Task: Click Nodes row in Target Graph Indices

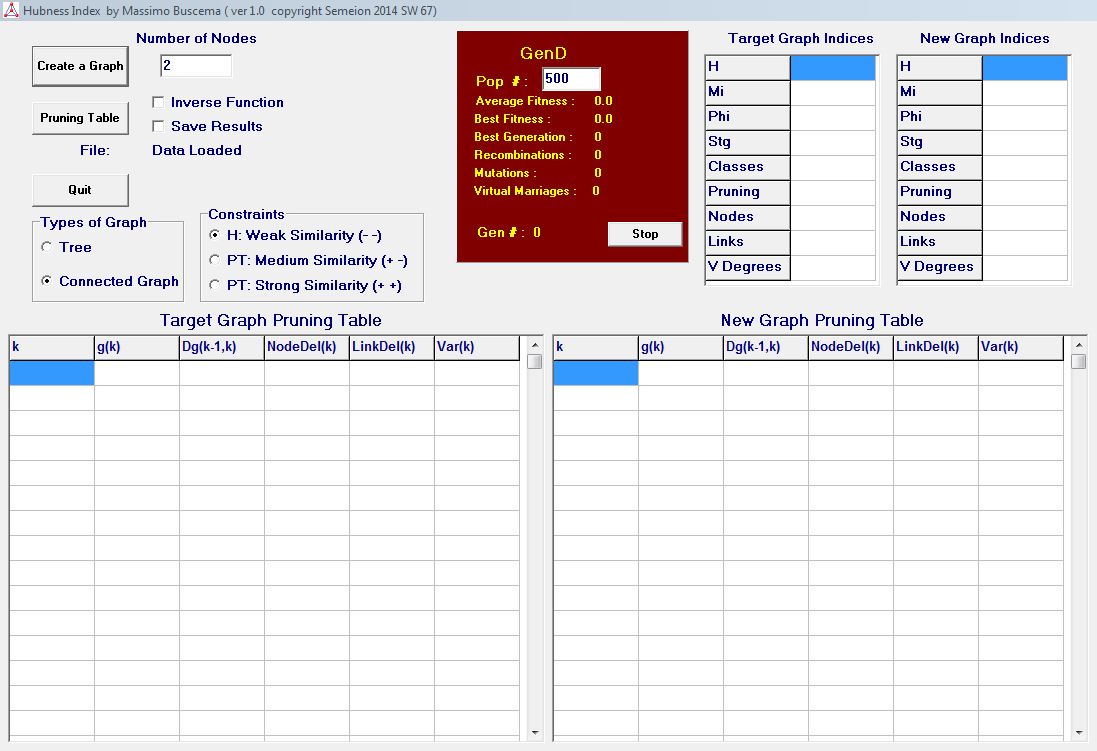Action: tap(791, 218)
